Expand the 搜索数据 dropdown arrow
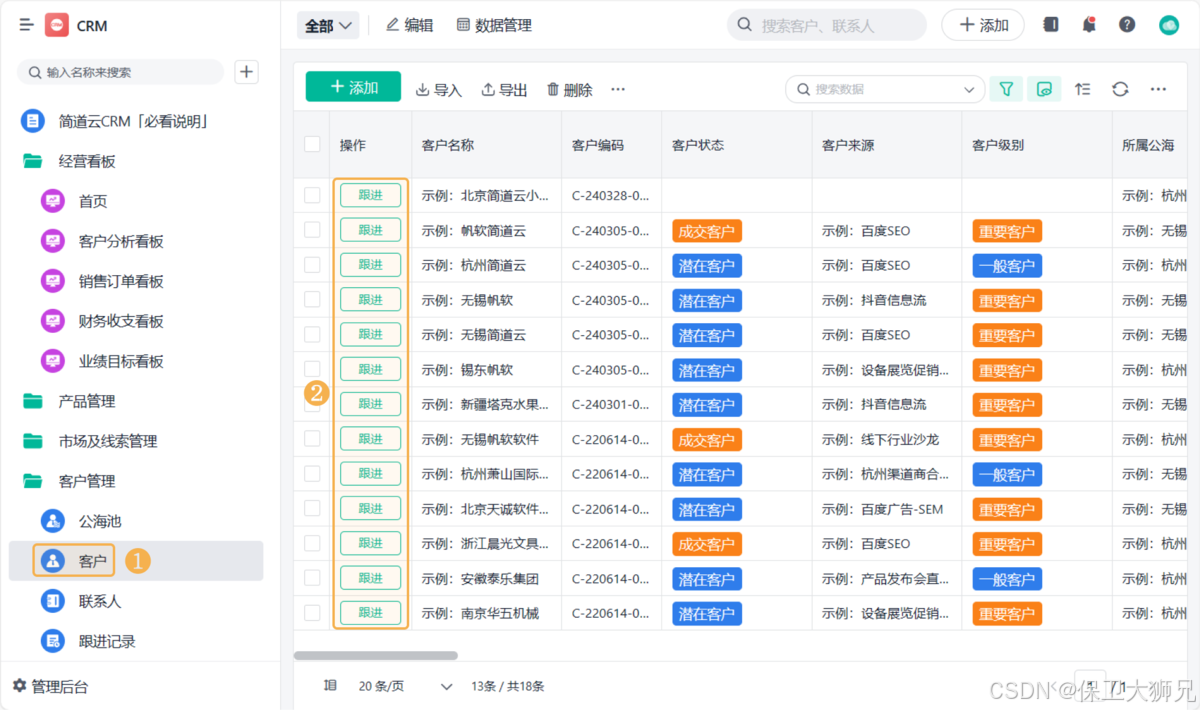The image size is (1200, 710). [x=969, y=89]
